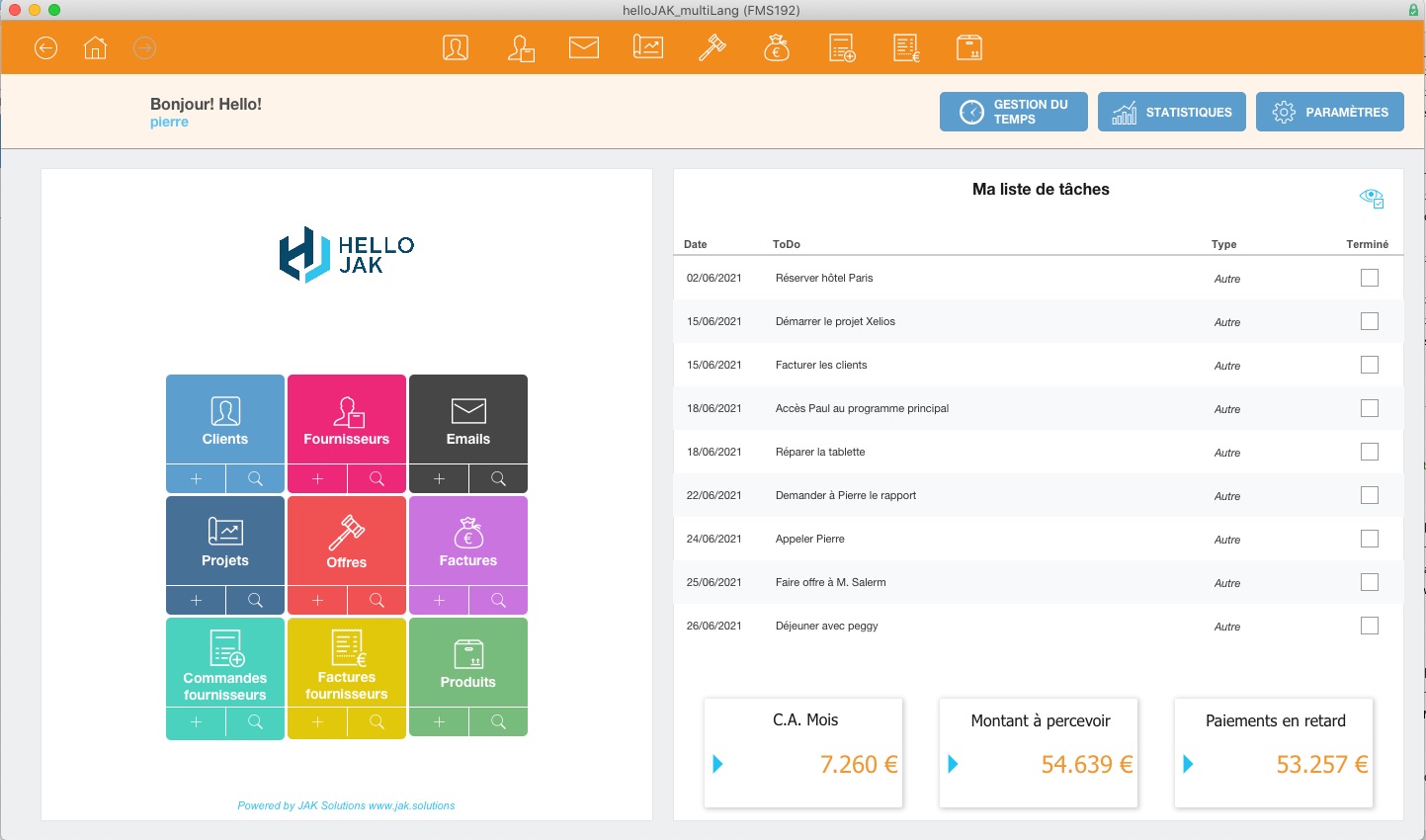Open Factures fournisseurs icon in top toolbar

click(906, 47)
